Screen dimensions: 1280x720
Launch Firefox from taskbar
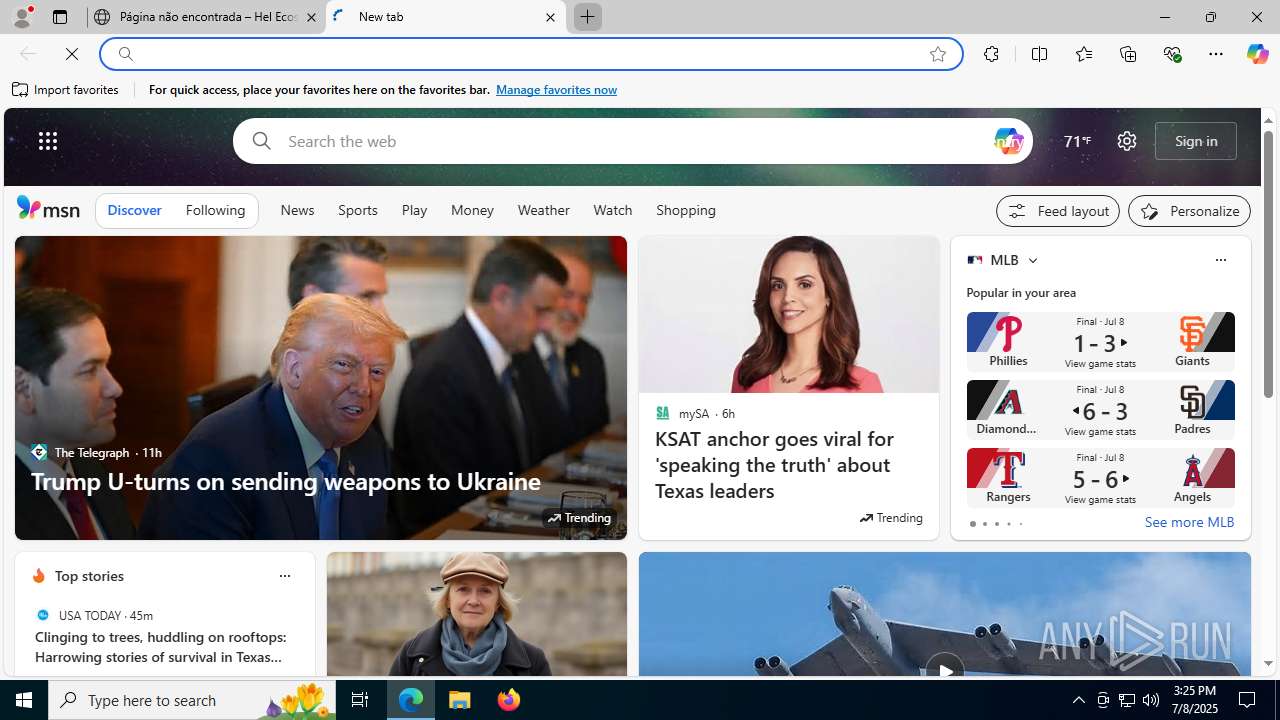pyautogui.click(x=509, y=700)
